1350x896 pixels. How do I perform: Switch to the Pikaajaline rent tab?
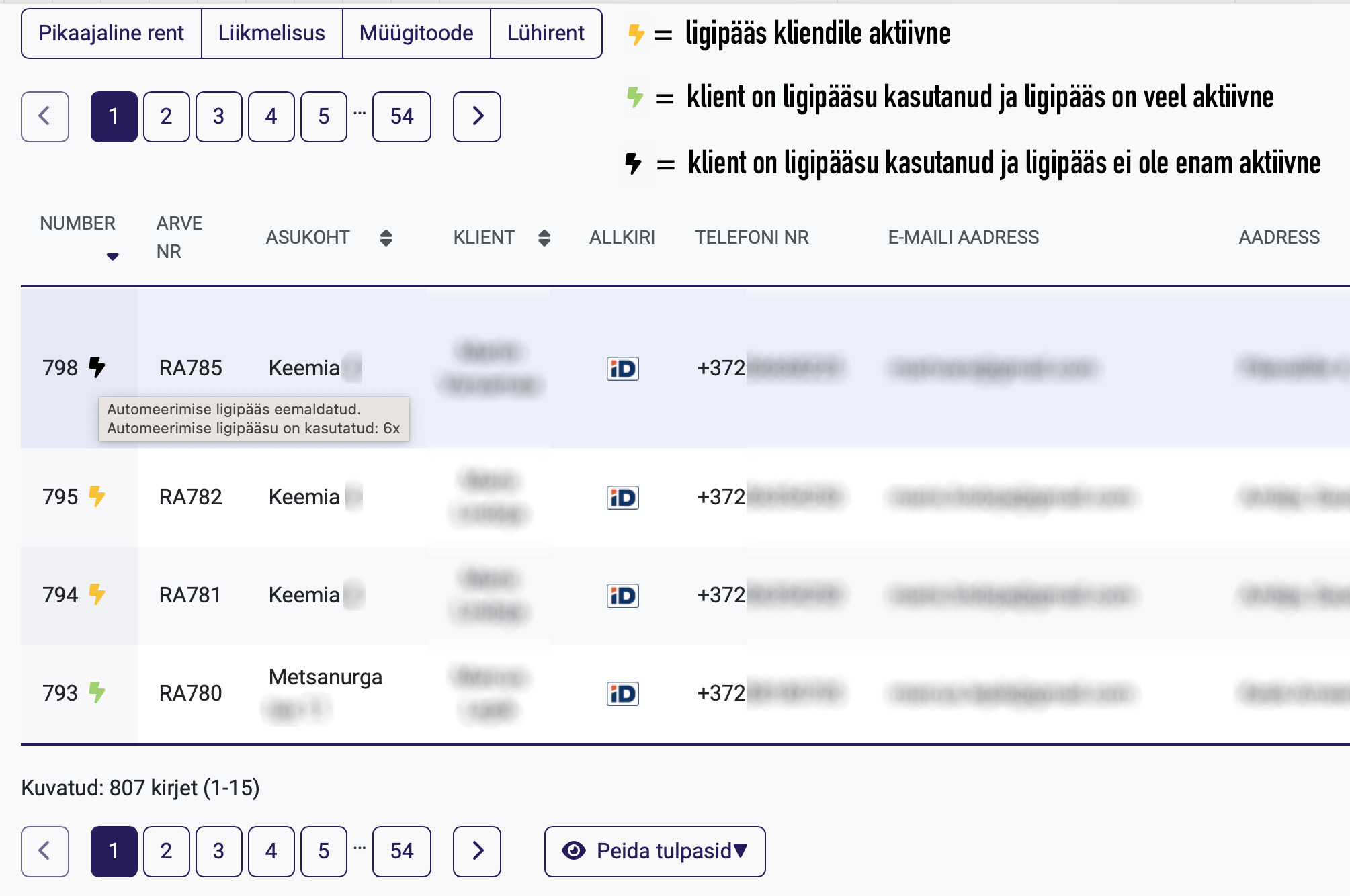111,33
